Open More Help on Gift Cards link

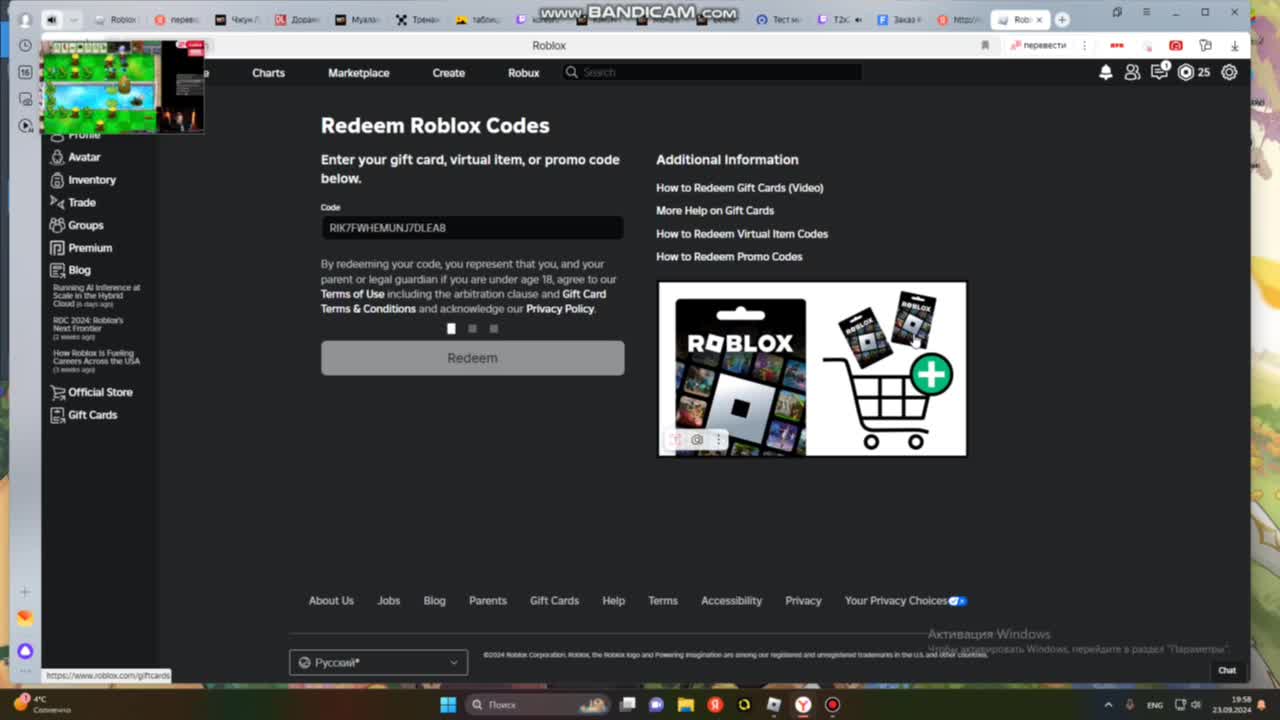pos(715,211)
